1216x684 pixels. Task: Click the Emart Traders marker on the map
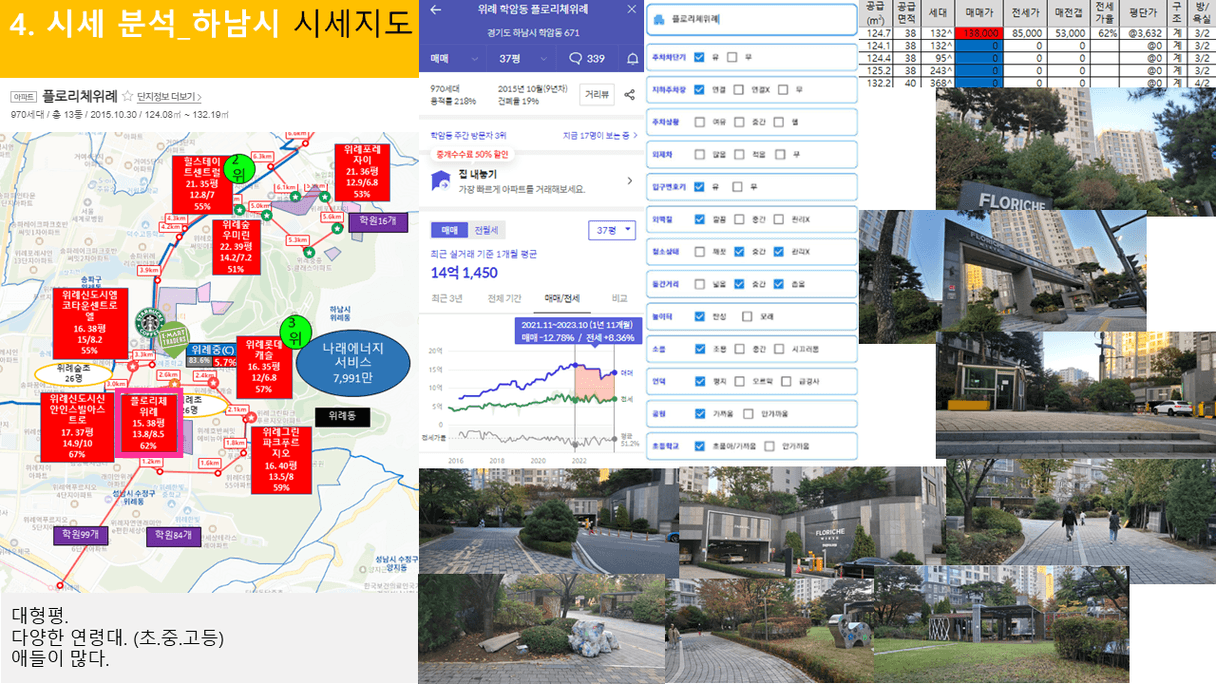[174, 337]
